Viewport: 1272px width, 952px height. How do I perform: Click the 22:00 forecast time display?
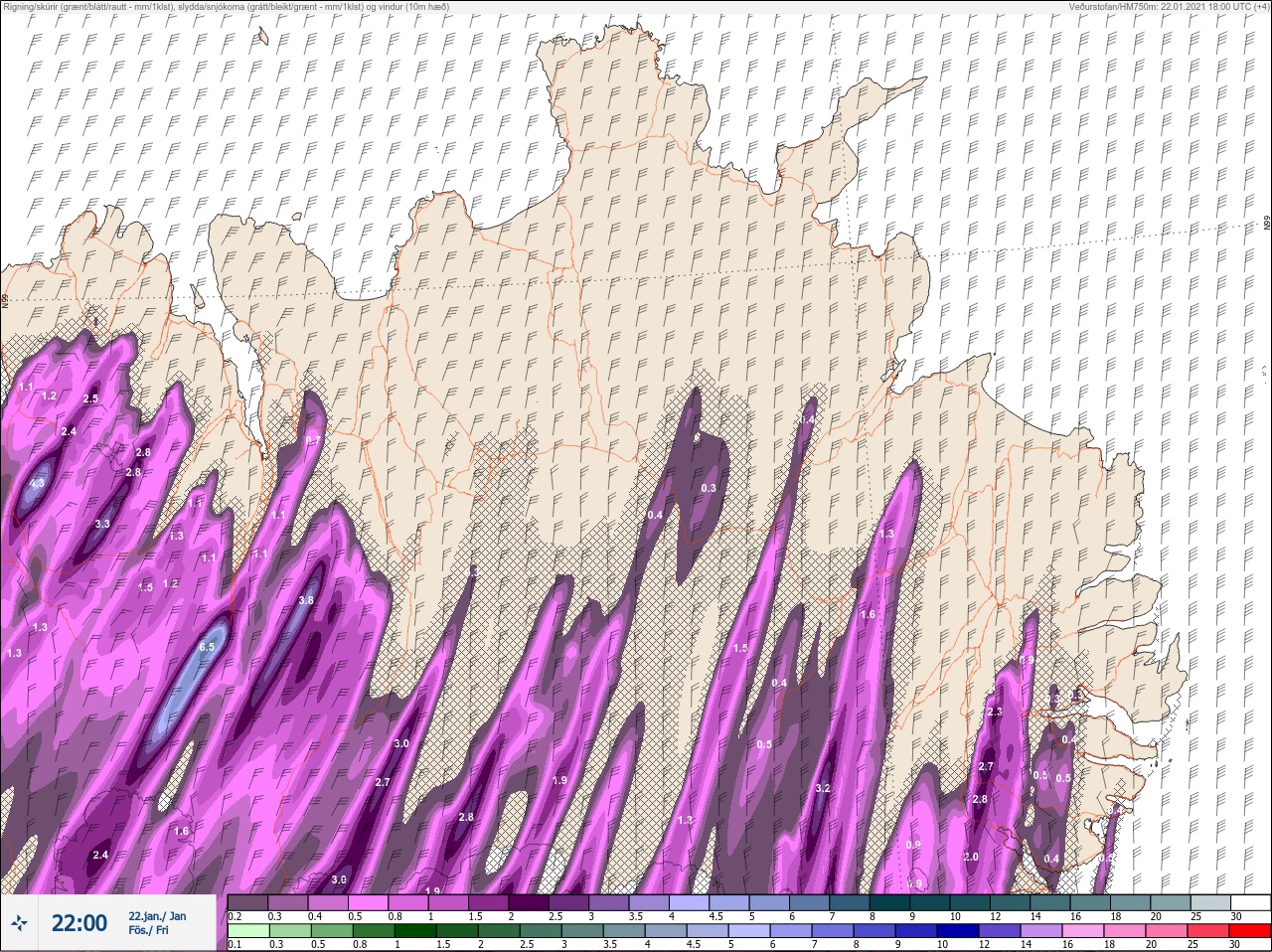[x=79, y=923]
